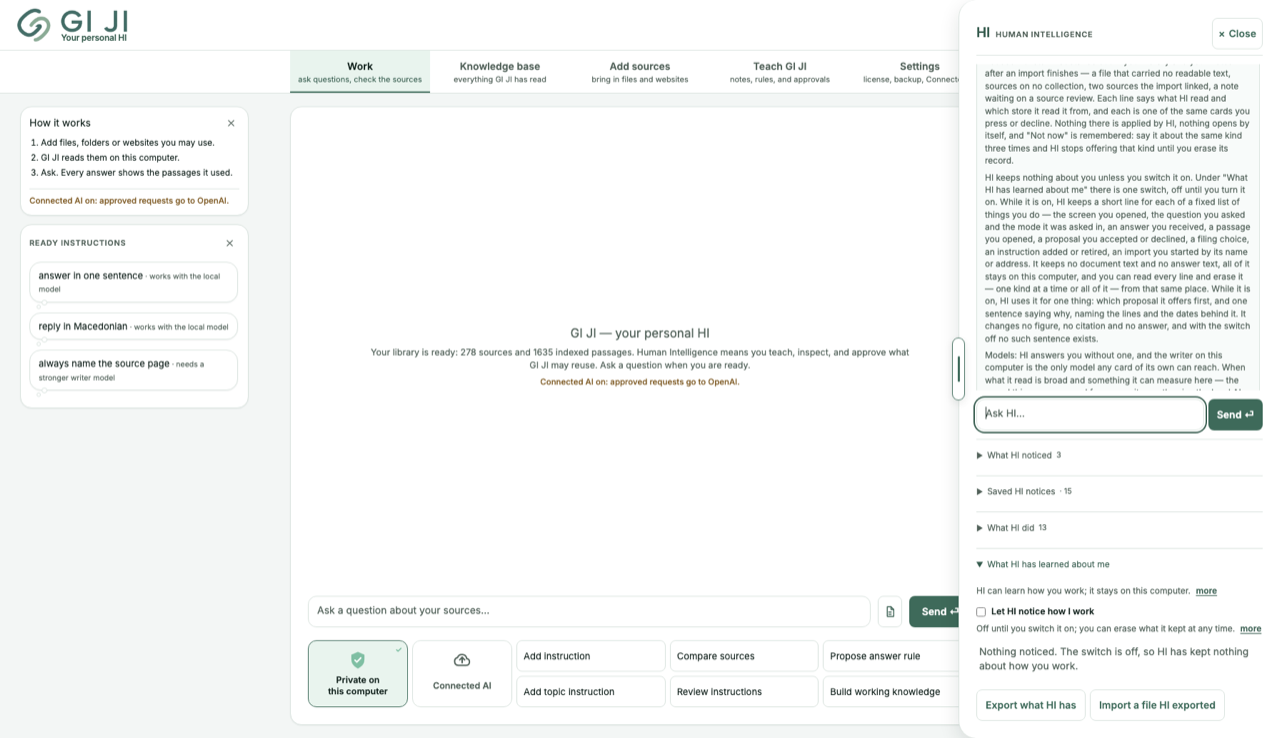Tick the Let HI notice how I work checkbox
Image resolution: width=1280 pixels, height=738 pixels.
tap(981, 612)
